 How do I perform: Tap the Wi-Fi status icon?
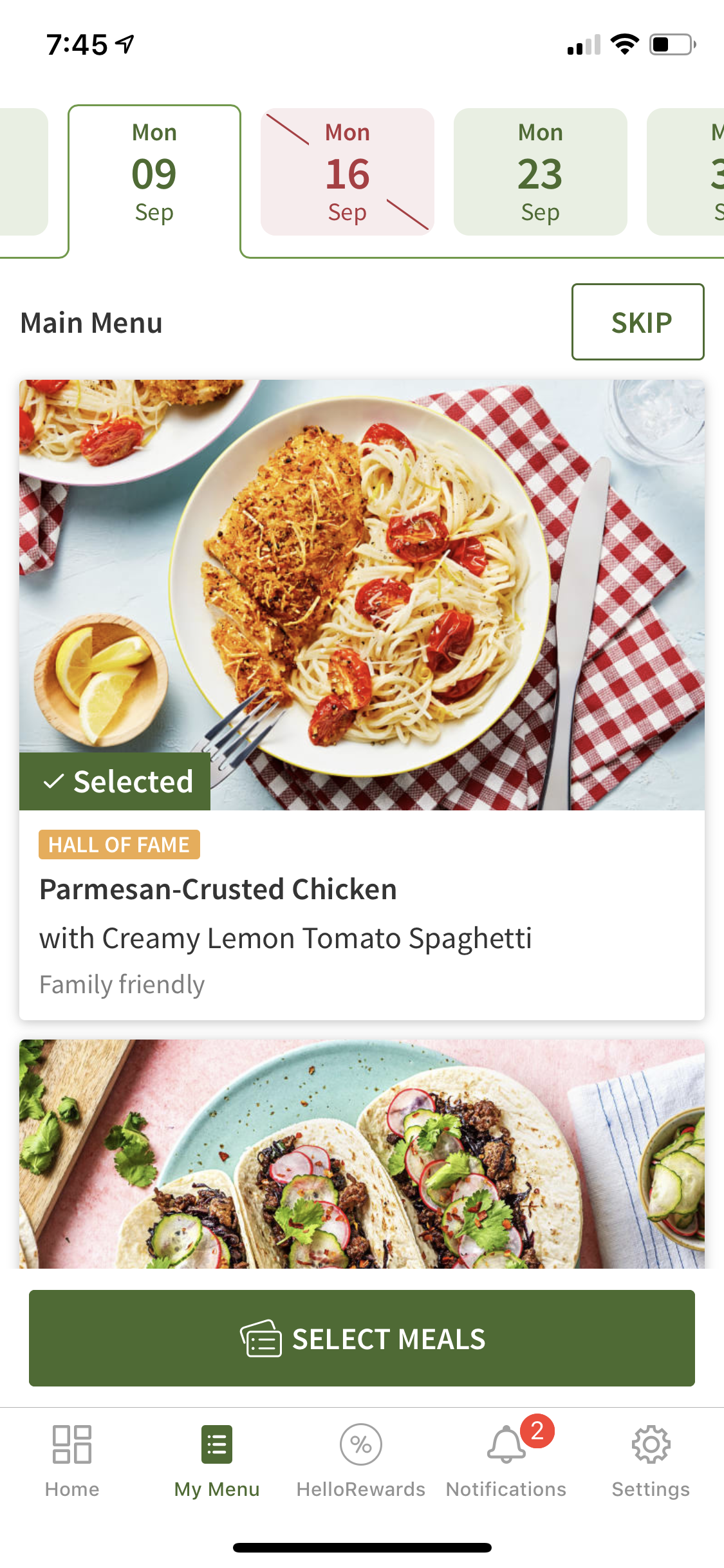point(624,44)
